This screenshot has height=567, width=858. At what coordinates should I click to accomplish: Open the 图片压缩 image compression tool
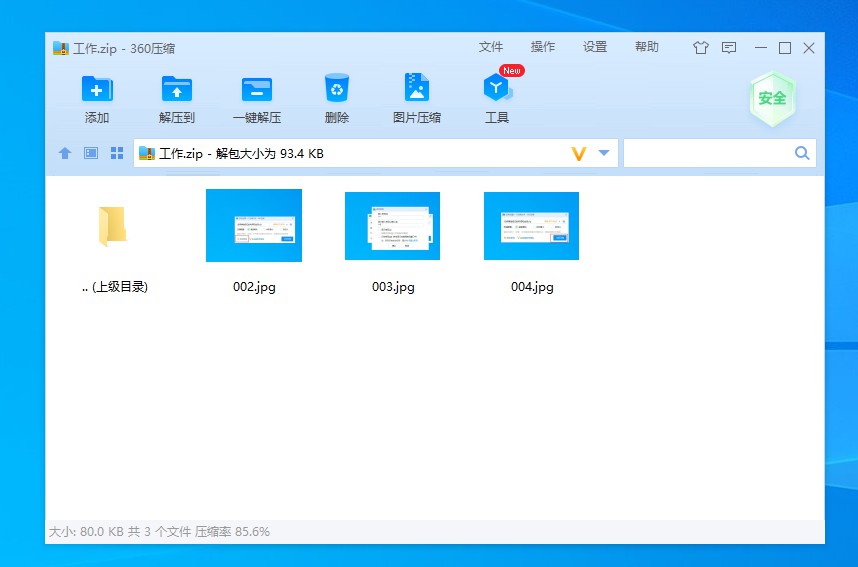point(417,89)
